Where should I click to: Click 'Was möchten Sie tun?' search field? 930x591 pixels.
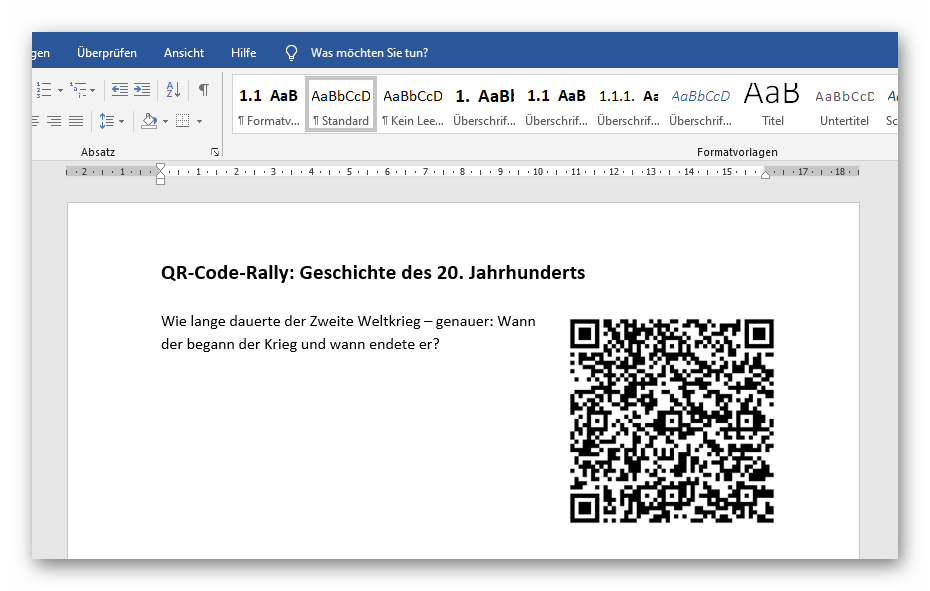coord(370,53)
